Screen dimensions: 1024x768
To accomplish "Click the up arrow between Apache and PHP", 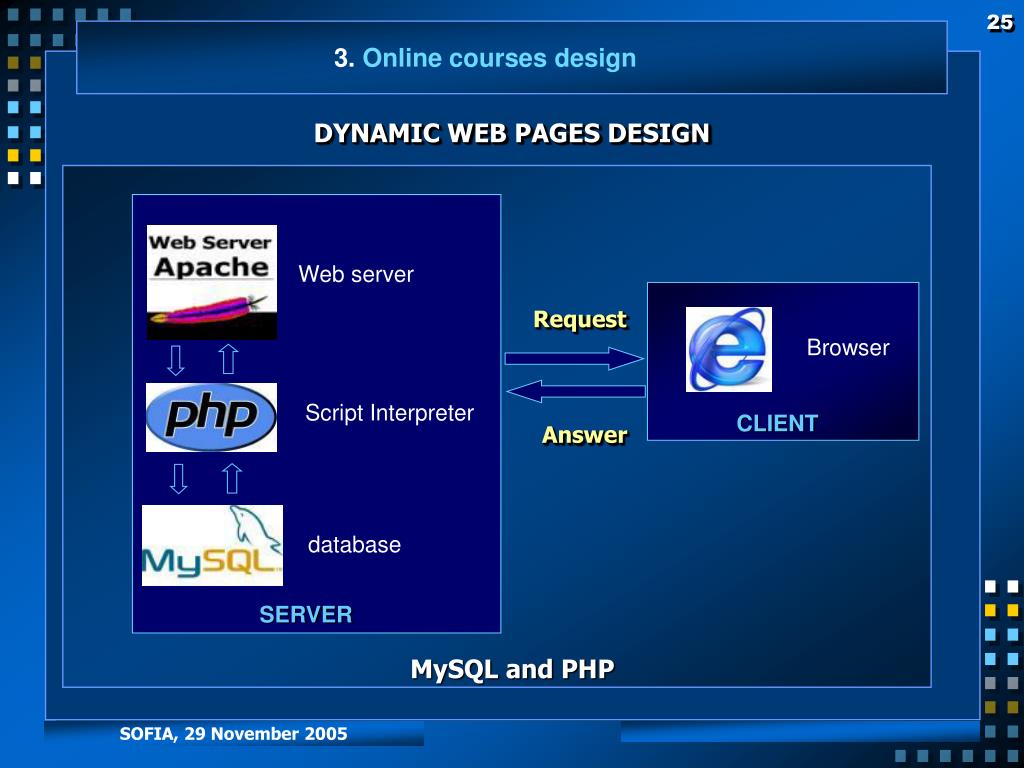I will pyautogui.click(x=228, y=359).
